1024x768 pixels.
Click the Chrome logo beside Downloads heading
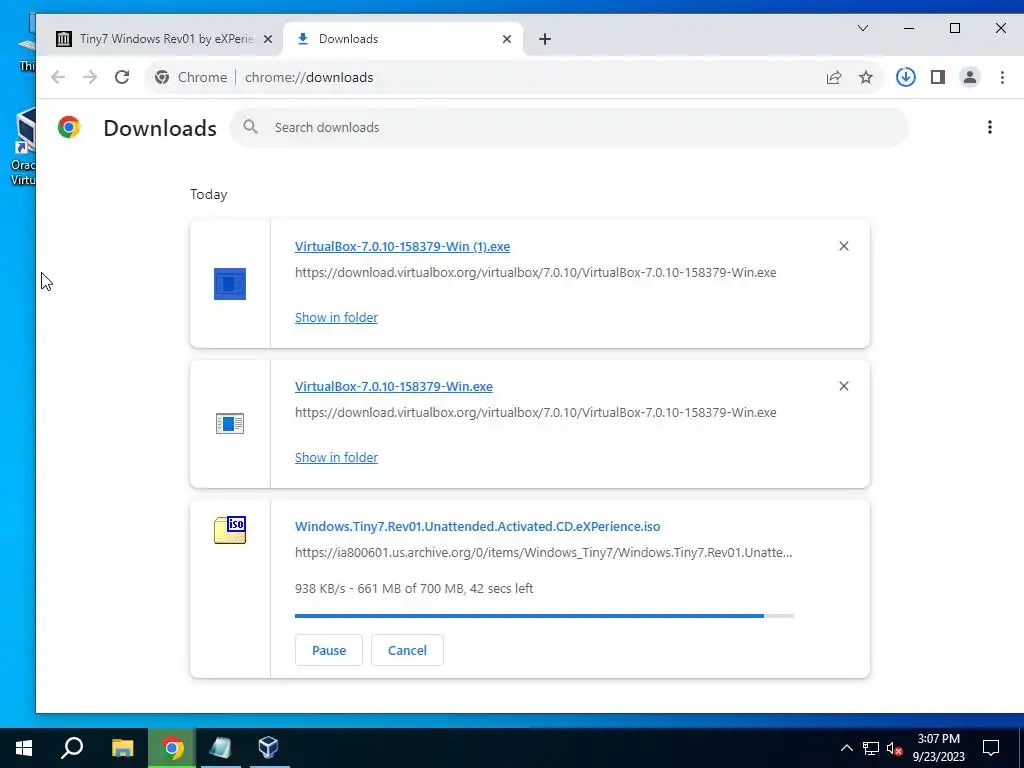point(69,127)
